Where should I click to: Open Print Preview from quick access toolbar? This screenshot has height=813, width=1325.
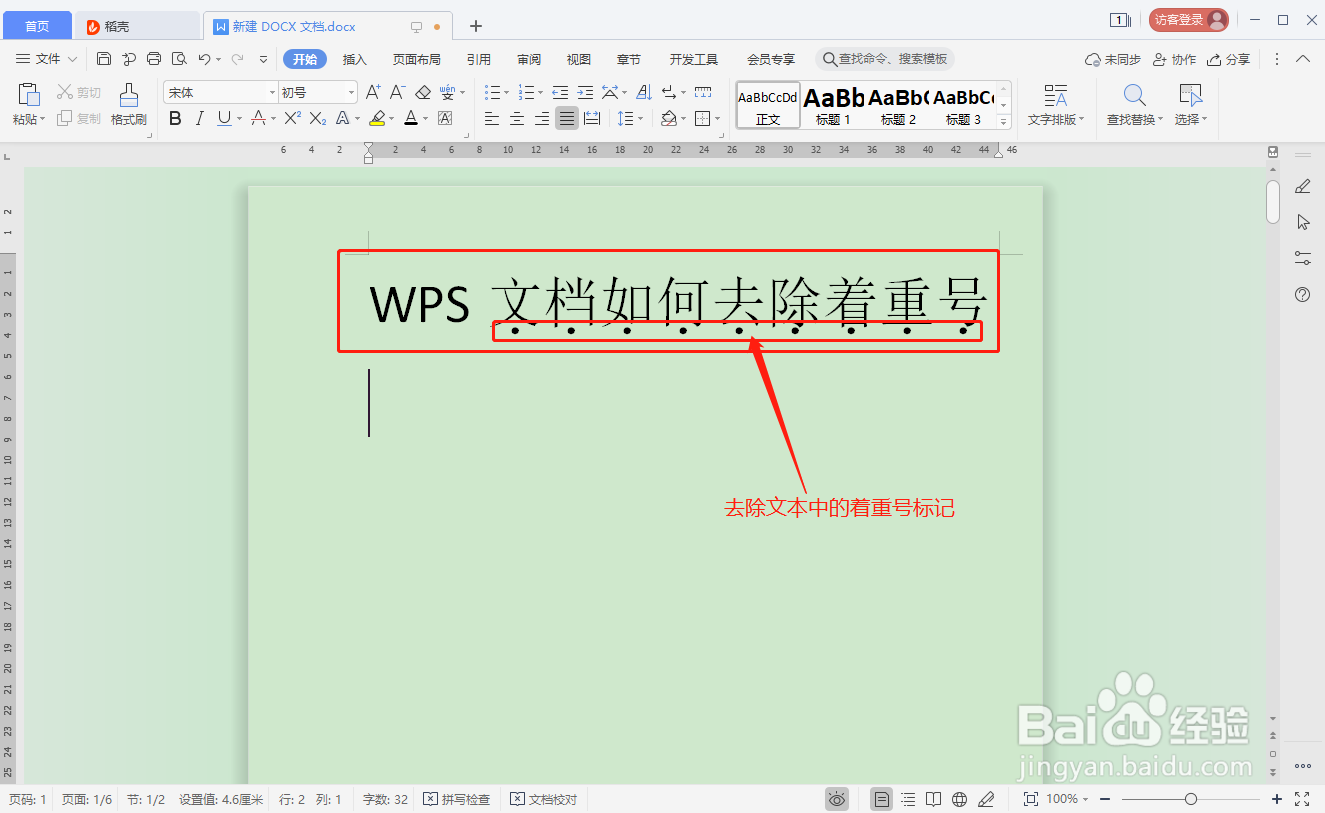(x=179, y=59)
